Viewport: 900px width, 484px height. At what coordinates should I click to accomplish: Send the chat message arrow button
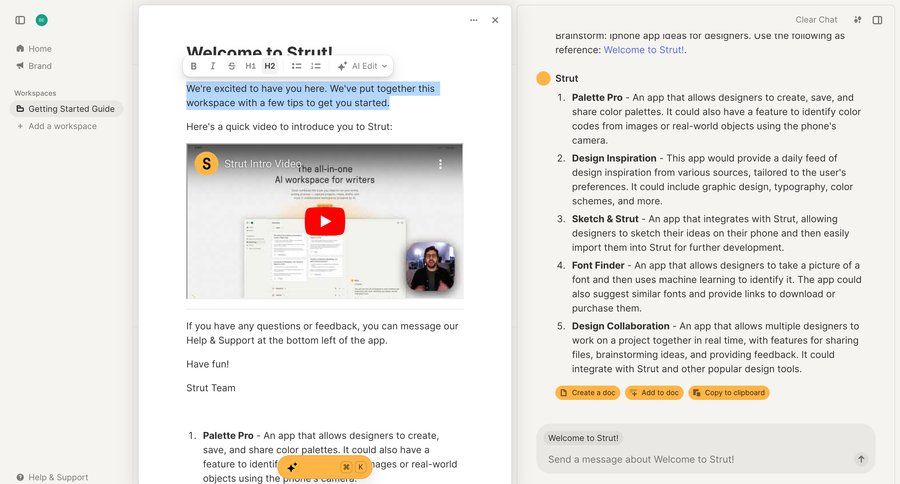[x=861, y=459]
